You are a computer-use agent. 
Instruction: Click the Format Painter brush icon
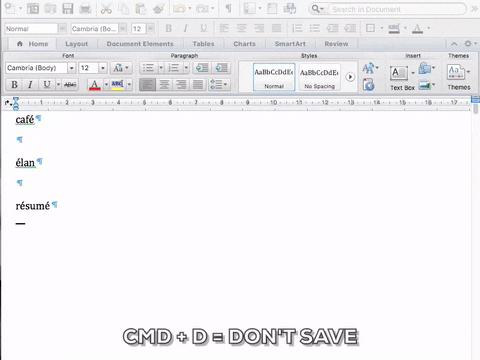[x=159, y=9]
